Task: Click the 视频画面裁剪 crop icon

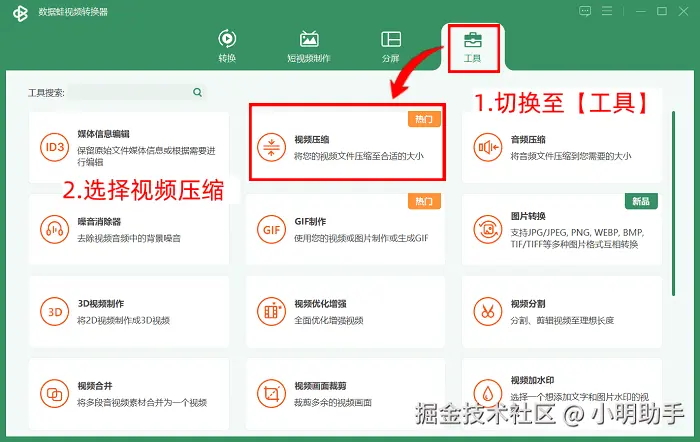Action: click(271, 394)
